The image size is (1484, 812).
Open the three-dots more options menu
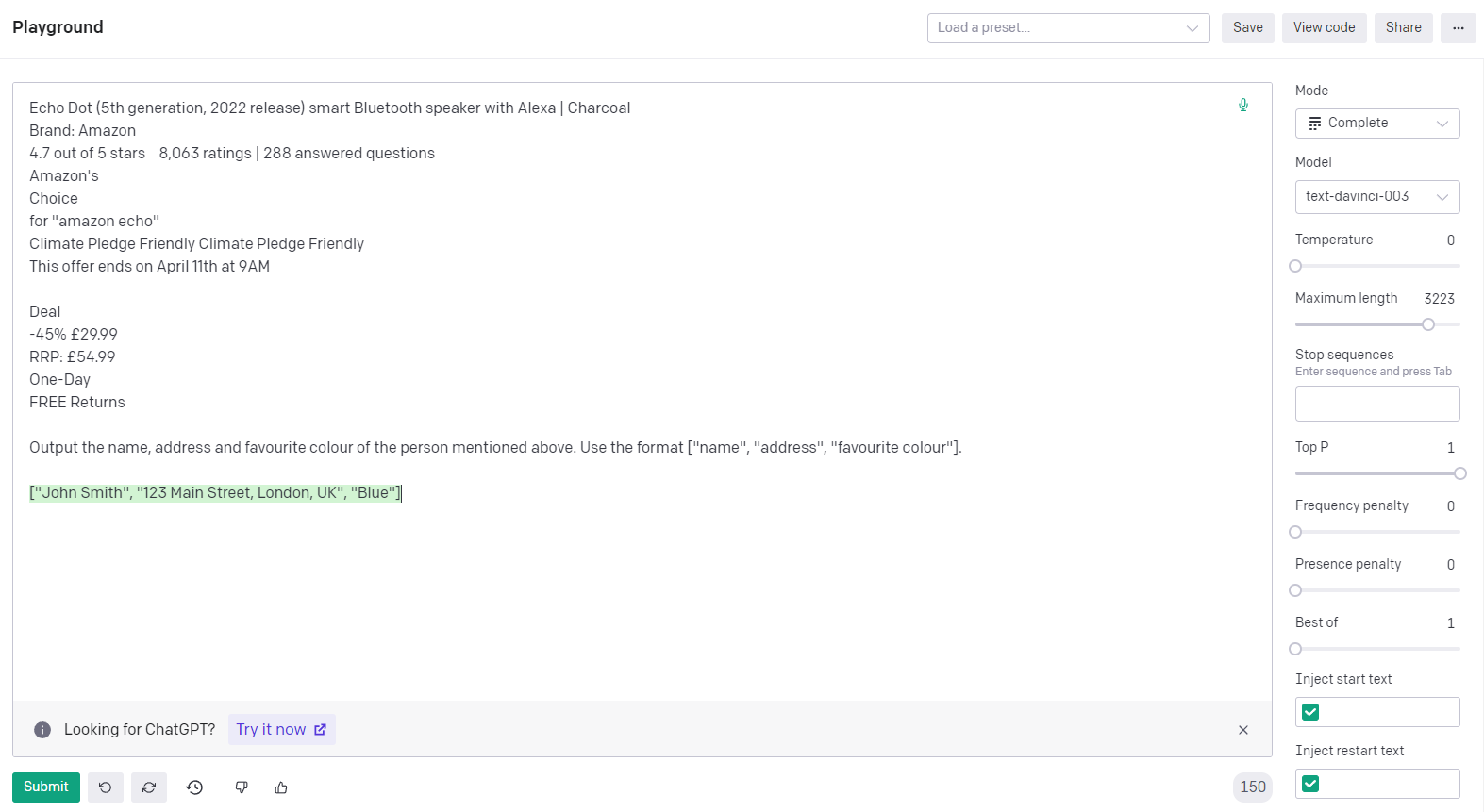[x=1458, y=28]
